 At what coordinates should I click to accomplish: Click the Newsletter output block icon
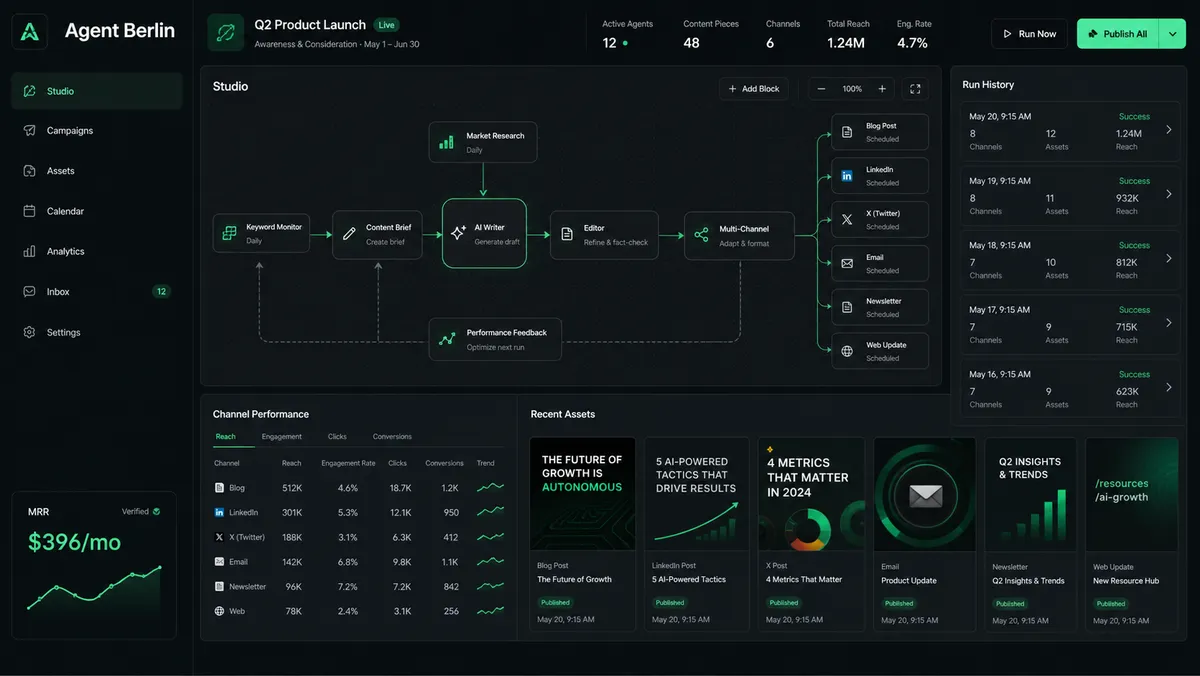pyautogui.click(x=847, y=307)
